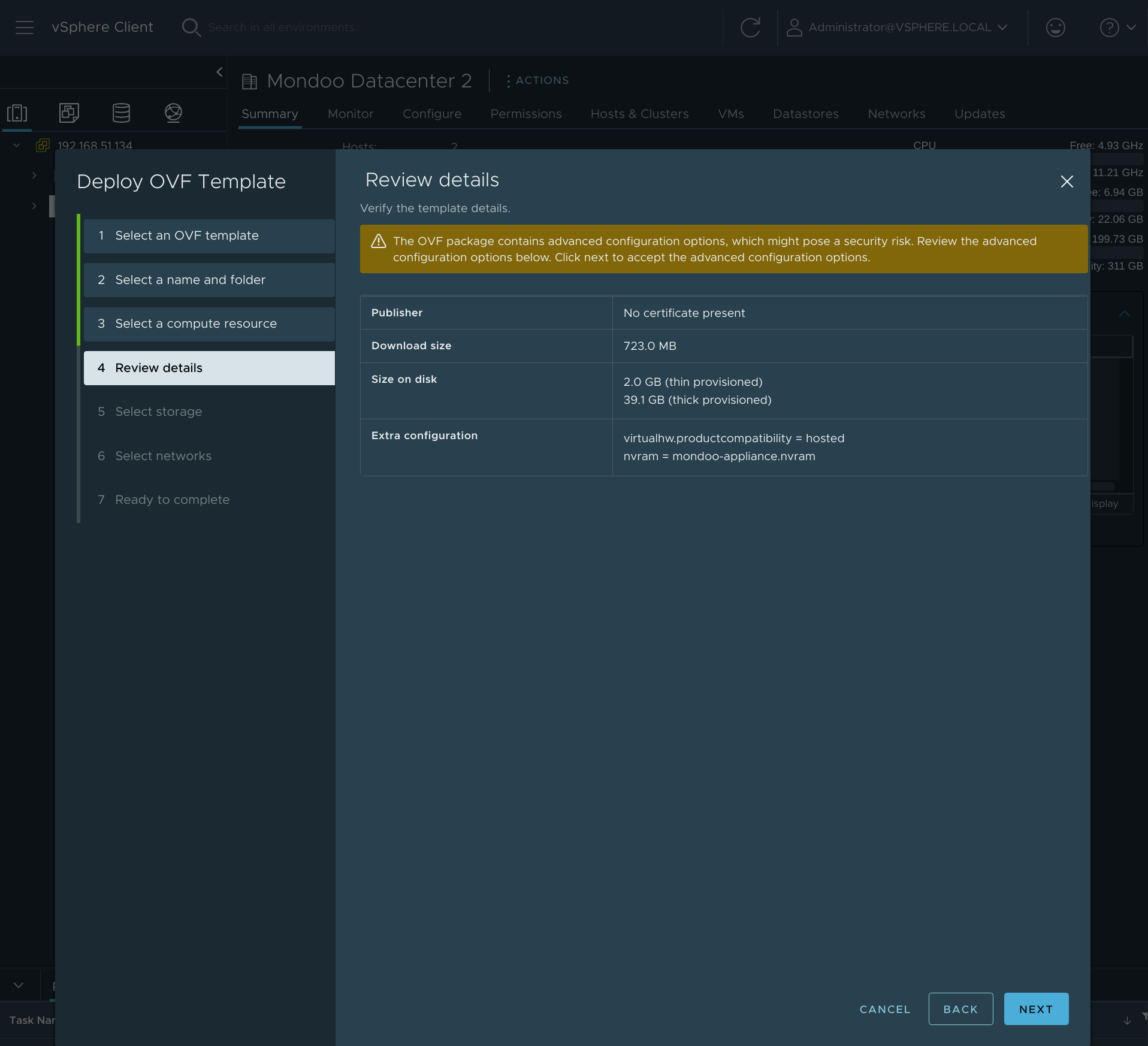Expand the recent tasks bottom panel
The width and height of the screenshot is (1148, 1046).
19,985
